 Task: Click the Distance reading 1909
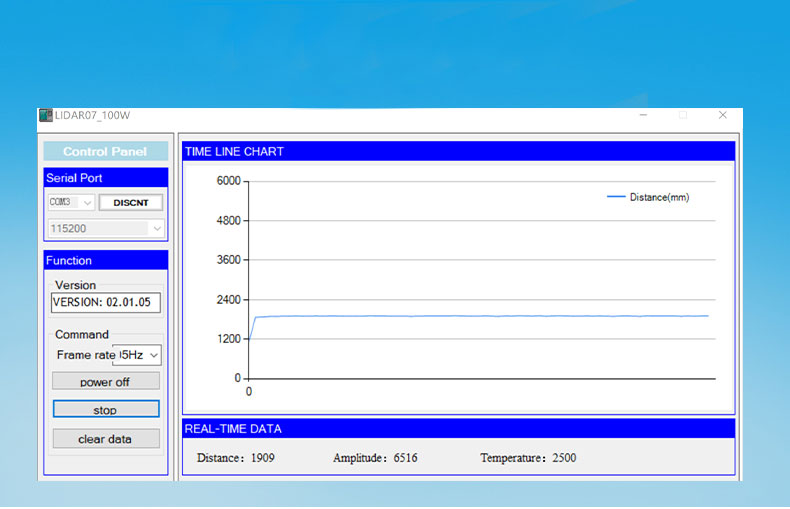pos(262,458)
